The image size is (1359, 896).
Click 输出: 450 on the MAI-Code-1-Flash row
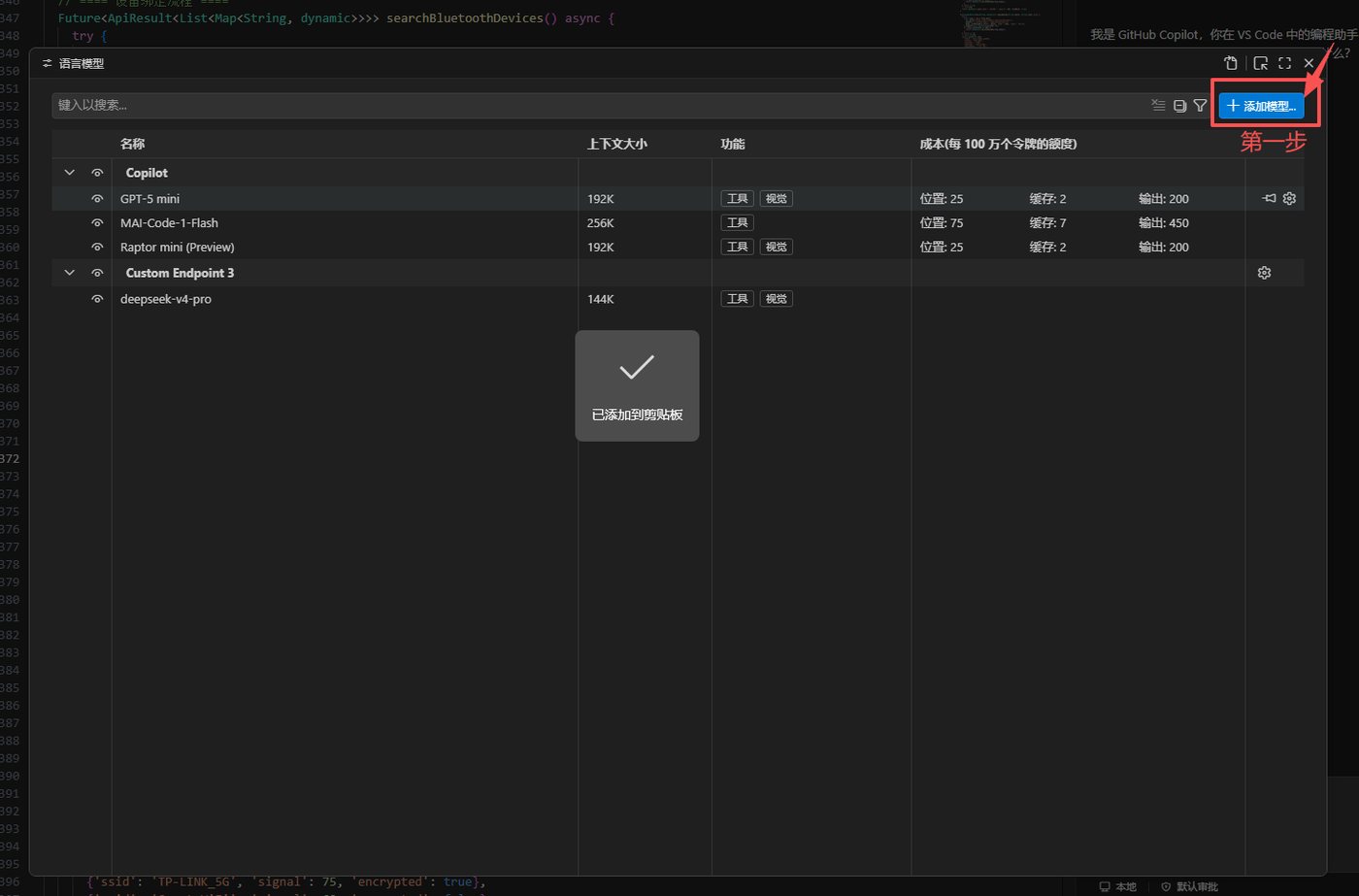(1164, 222)
